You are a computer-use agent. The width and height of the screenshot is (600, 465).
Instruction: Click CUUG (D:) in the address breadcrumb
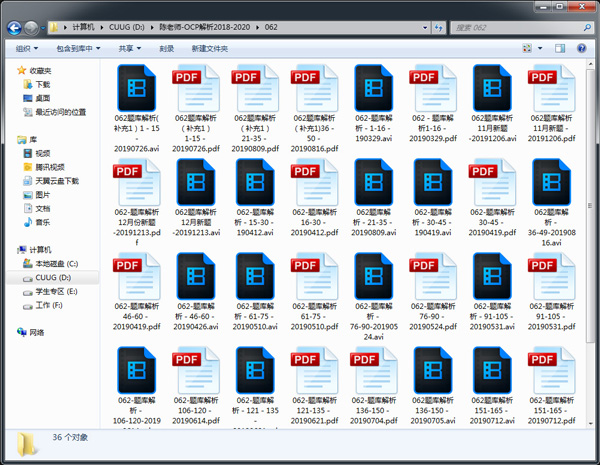click(x=127, y=27)
